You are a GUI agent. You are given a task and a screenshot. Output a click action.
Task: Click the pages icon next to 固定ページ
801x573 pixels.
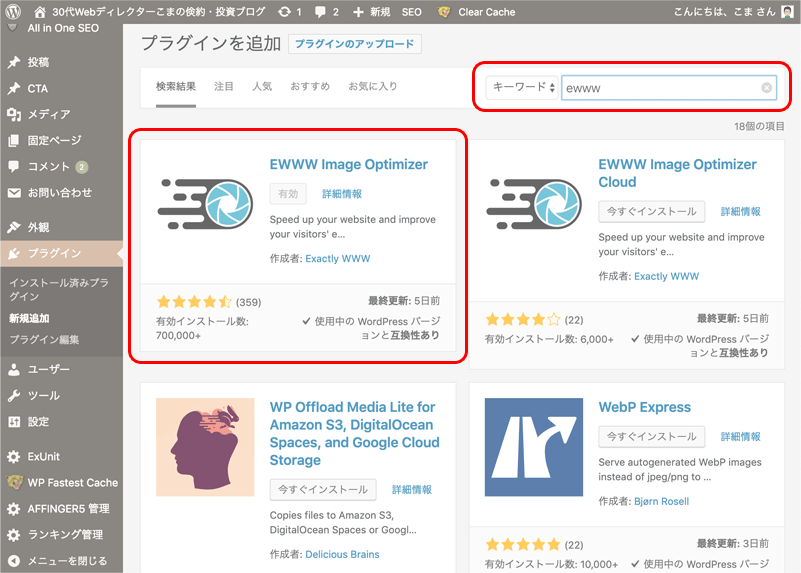[14, 140]
